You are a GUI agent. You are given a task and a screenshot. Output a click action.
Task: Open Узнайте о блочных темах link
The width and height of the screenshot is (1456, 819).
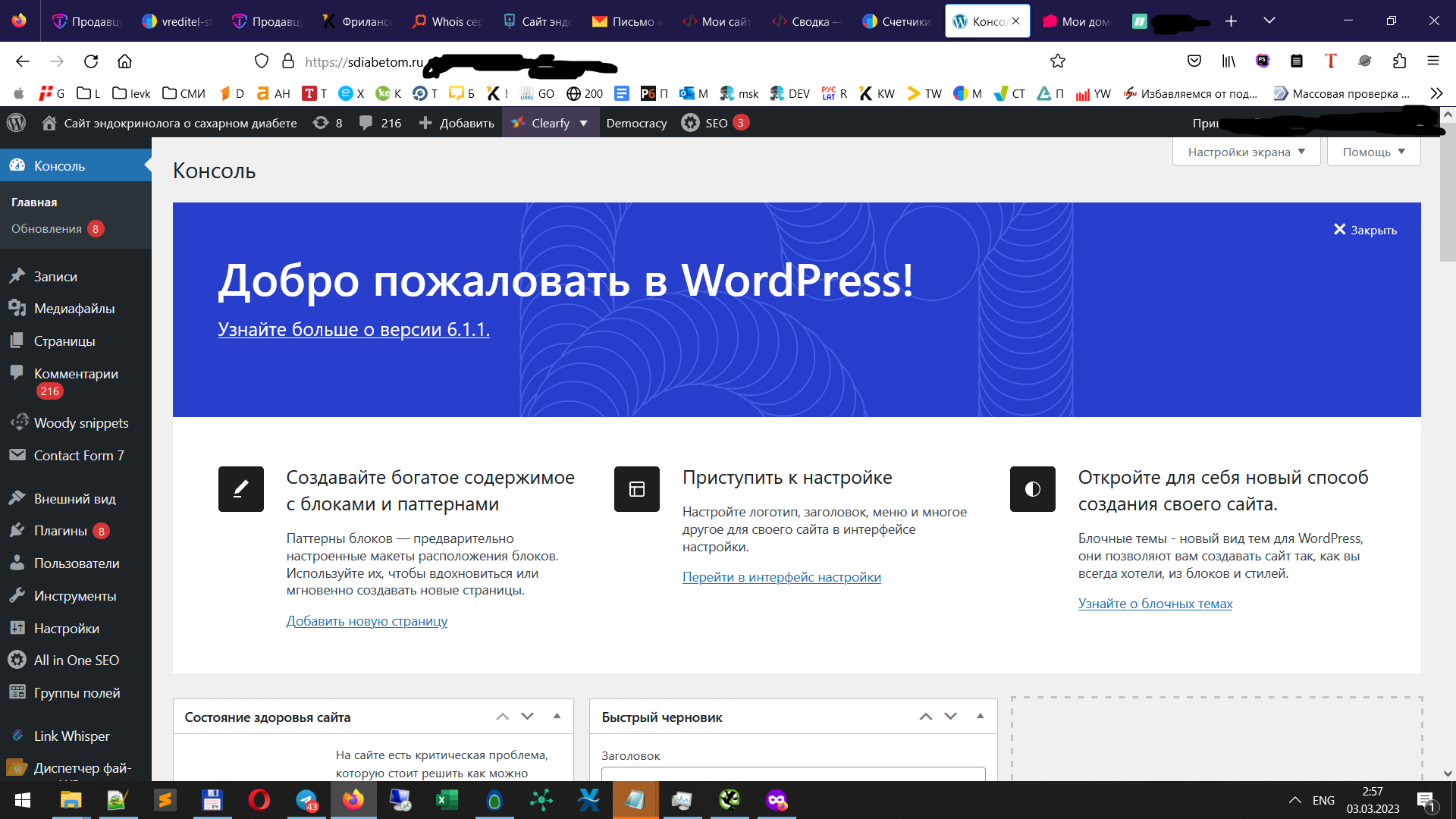[1155, 604]
